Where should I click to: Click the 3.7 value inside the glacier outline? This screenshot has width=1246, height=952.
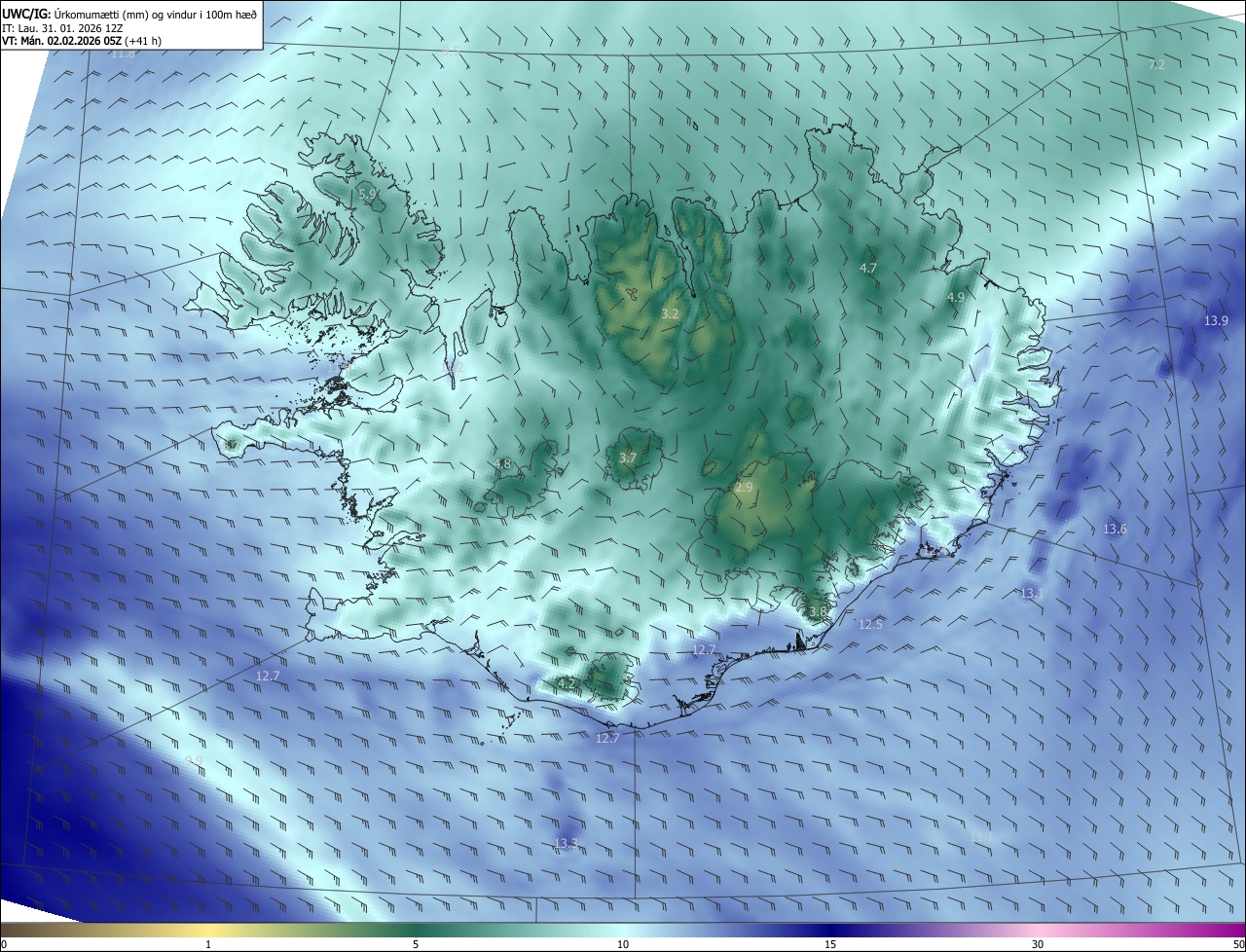click(628, 458)
